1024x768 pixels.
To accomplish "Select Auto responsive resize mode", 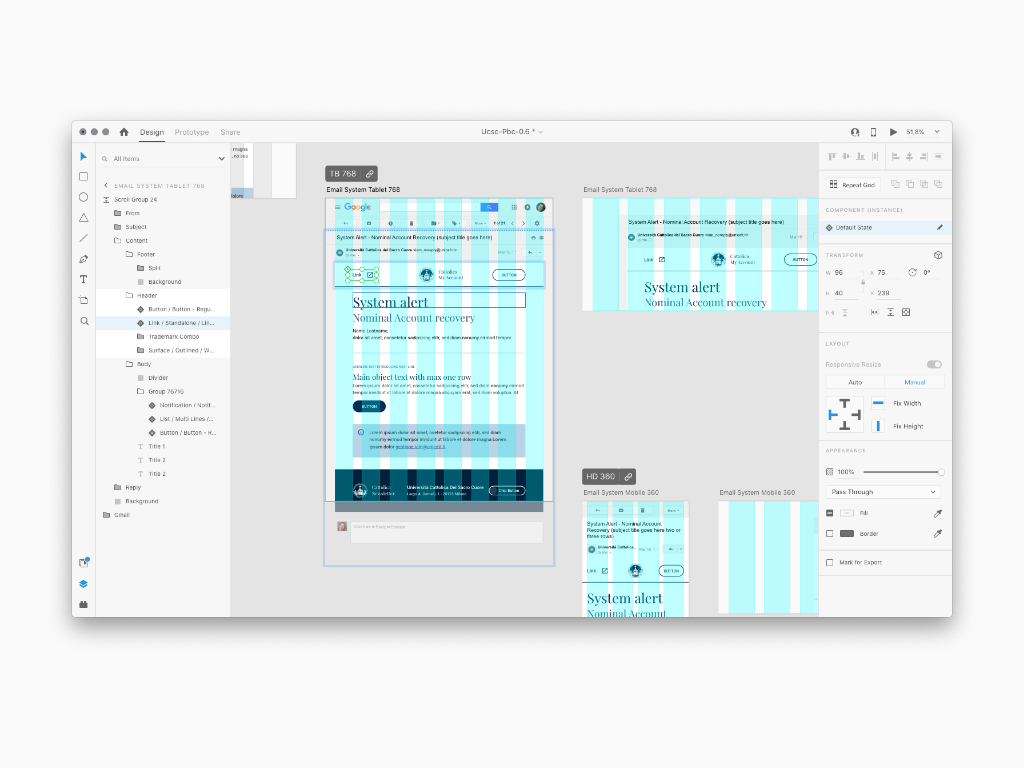I will pyautogui.click(x=855, y=382).
